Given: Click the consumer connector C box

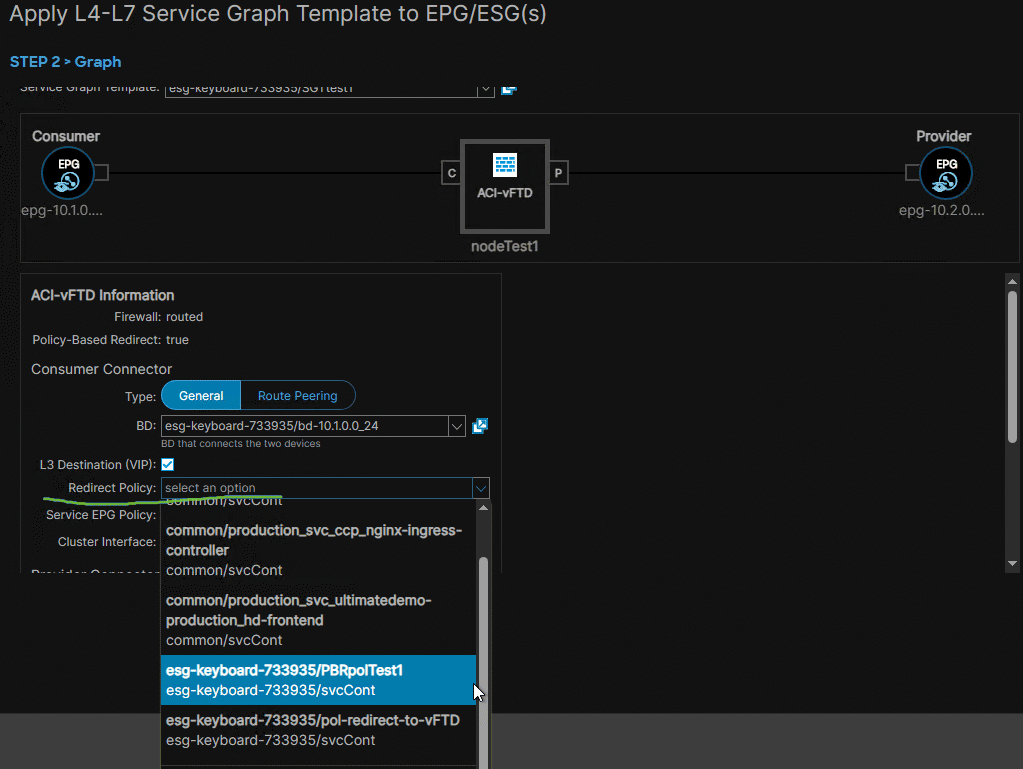Looking at the screenshot, I should (x=451, y=173).
